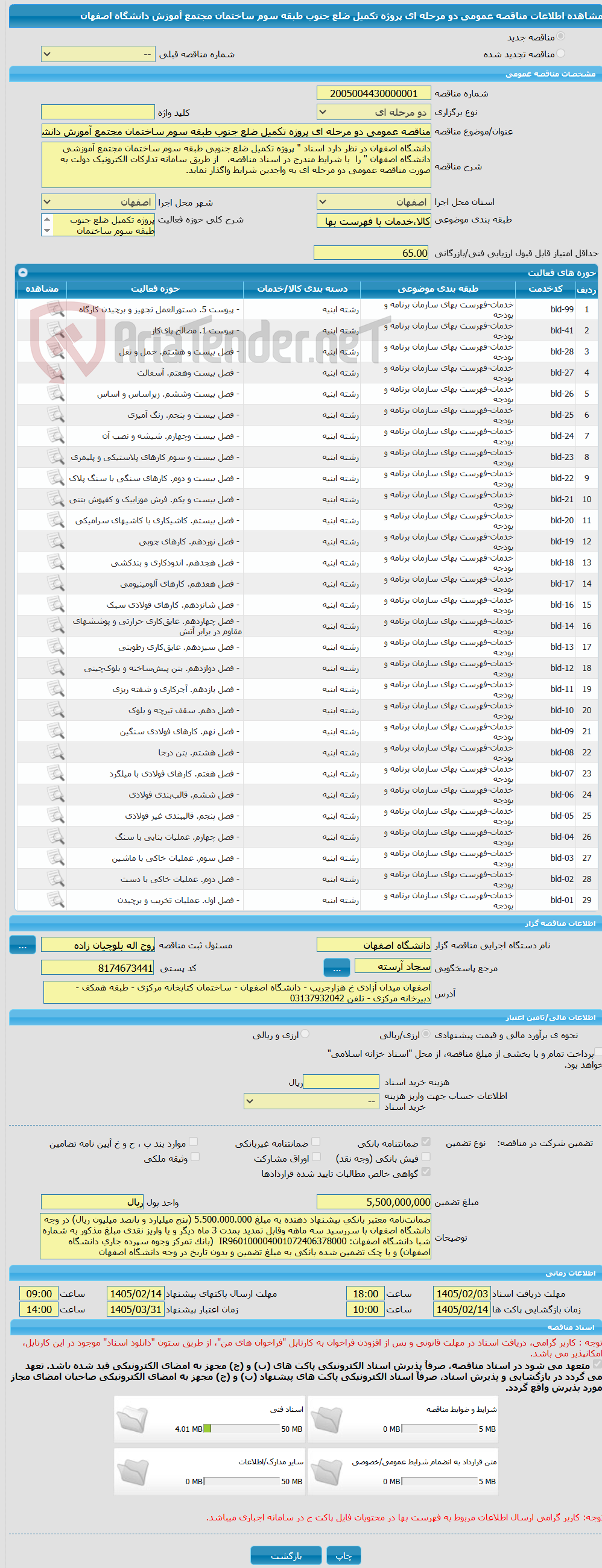Open view icon for row bld-22
The image size is (602, 1568).
click(x=55, y=479)
